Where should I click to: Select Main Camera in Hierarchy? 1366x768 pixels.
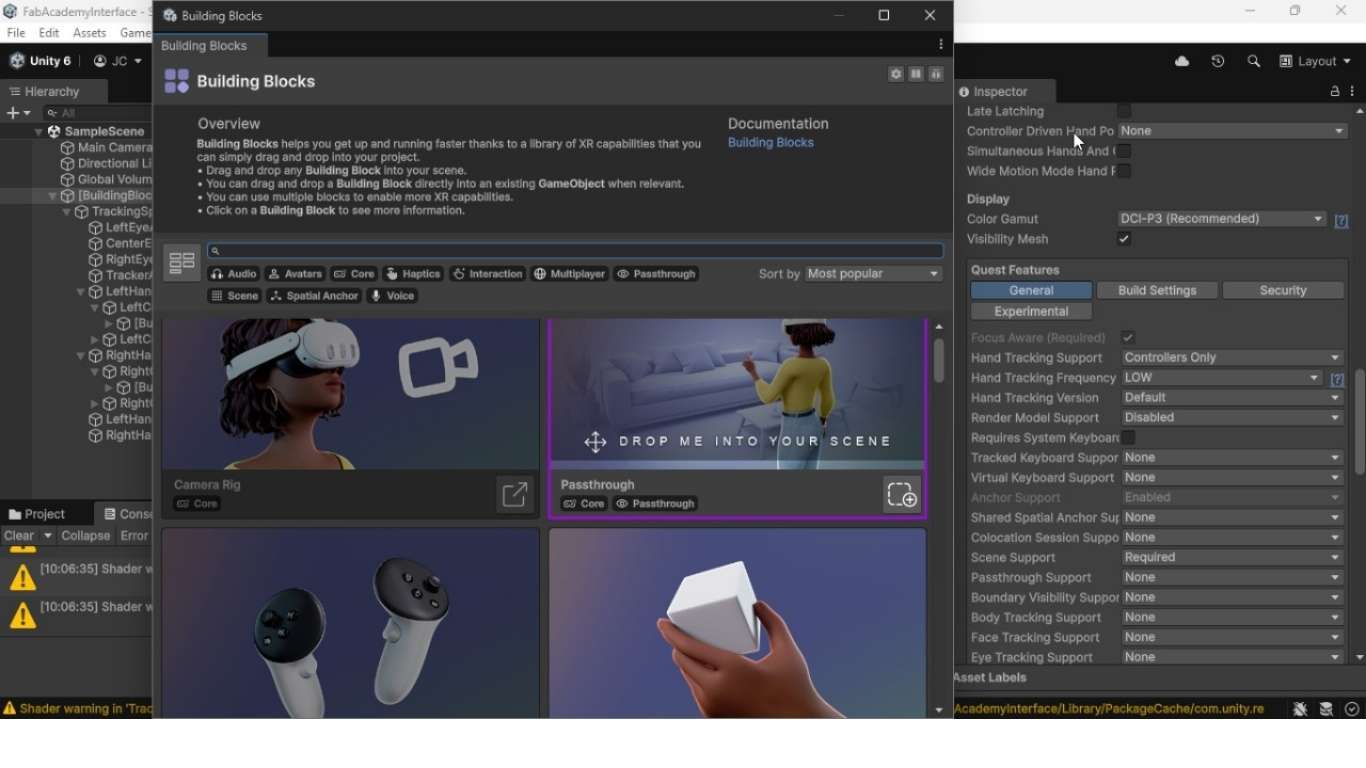coord(107,148)
